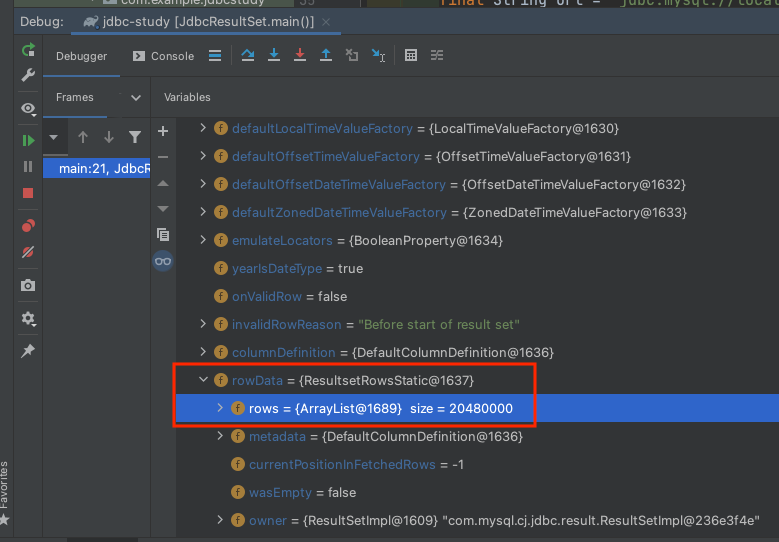
Task: Select the Variables panel header
Action: click(187, 97)
